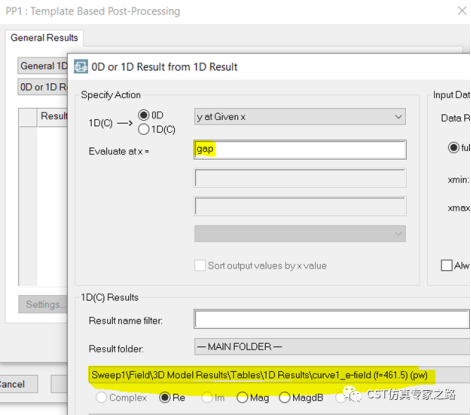Select the Mag radio button
Viewport: 471px width, 415px height.
(x=242, y=397)
